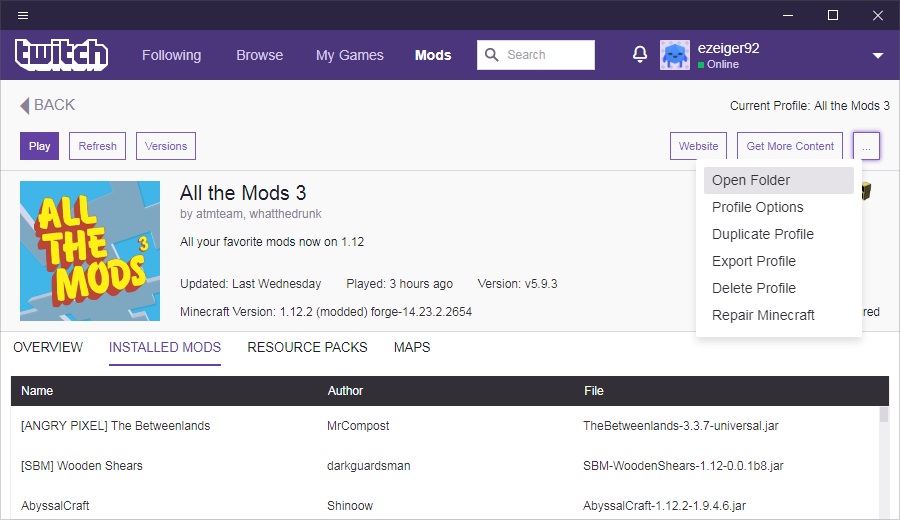The image size is (900, 520).
Task: Select [ANGRY PIXEL] The Betweenlands row
Action: [x=445, y=426]
